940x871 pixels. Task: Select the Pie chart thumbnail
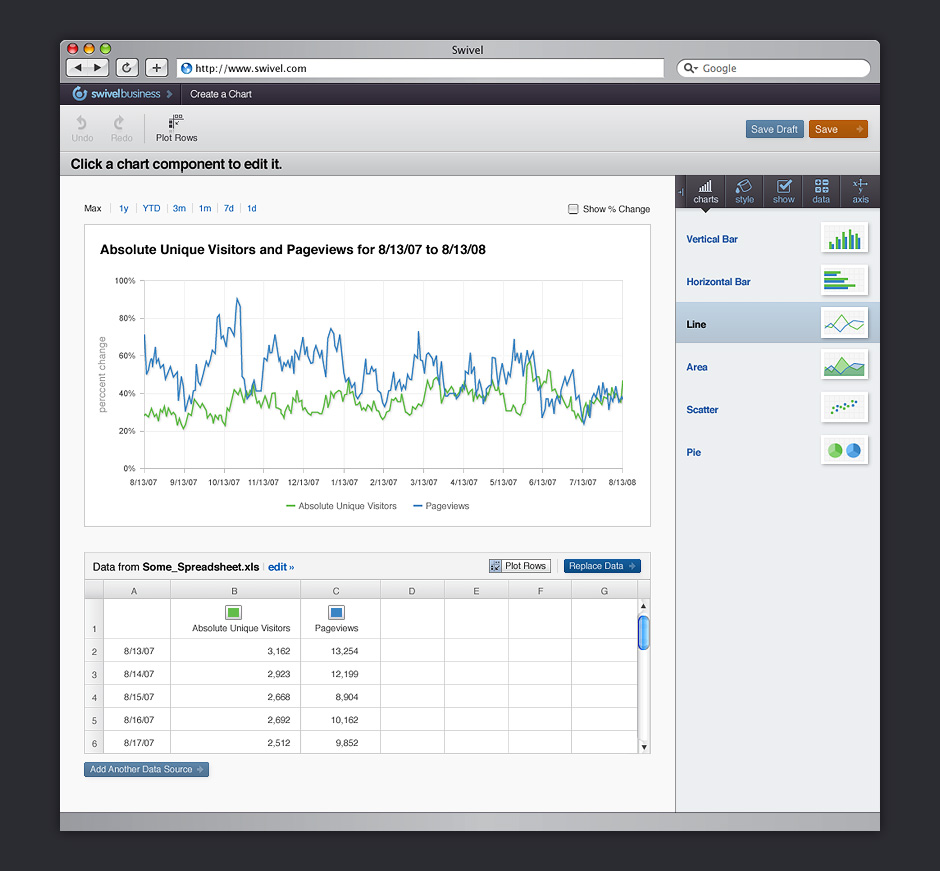(844, 451)
